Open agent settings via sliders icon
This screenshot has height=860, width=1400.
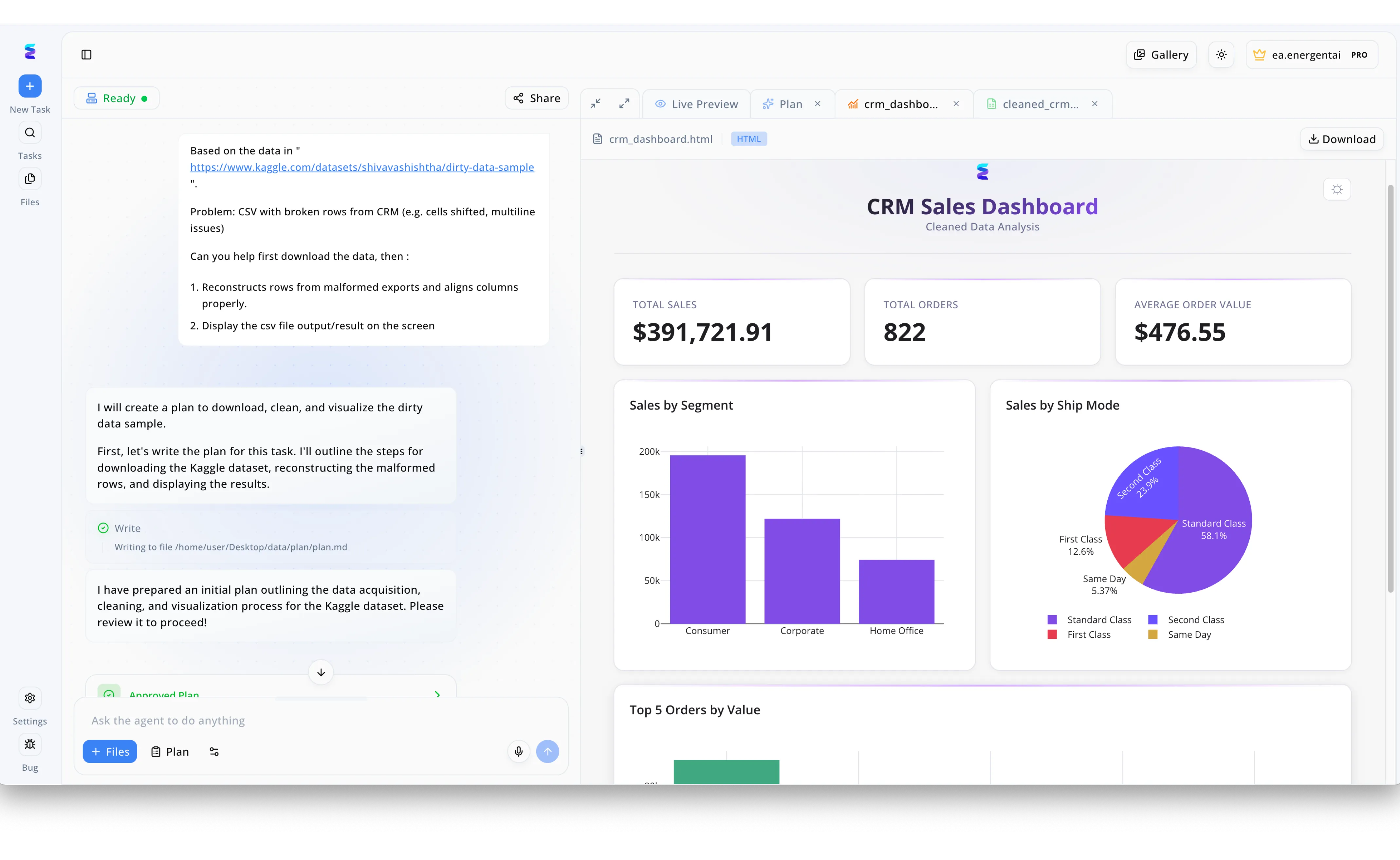pos(214,751)
